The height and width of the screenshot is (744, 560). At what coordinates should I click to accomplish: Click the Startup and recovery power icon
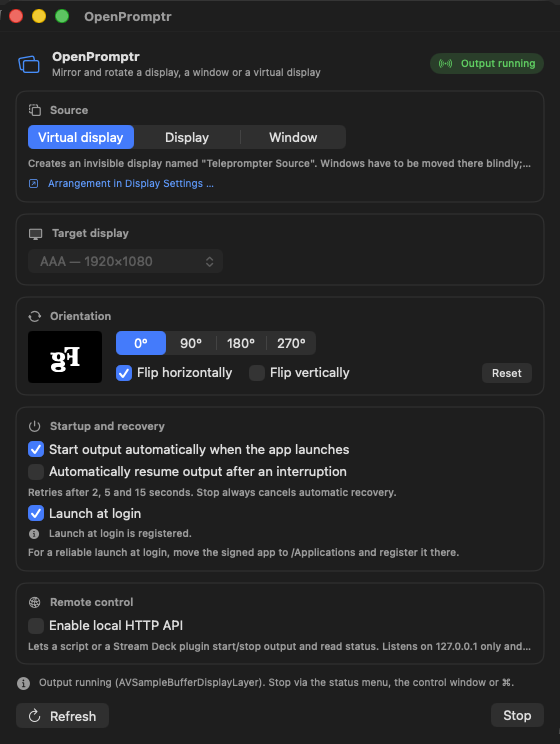pyautogui.click(x=35, y=427)
